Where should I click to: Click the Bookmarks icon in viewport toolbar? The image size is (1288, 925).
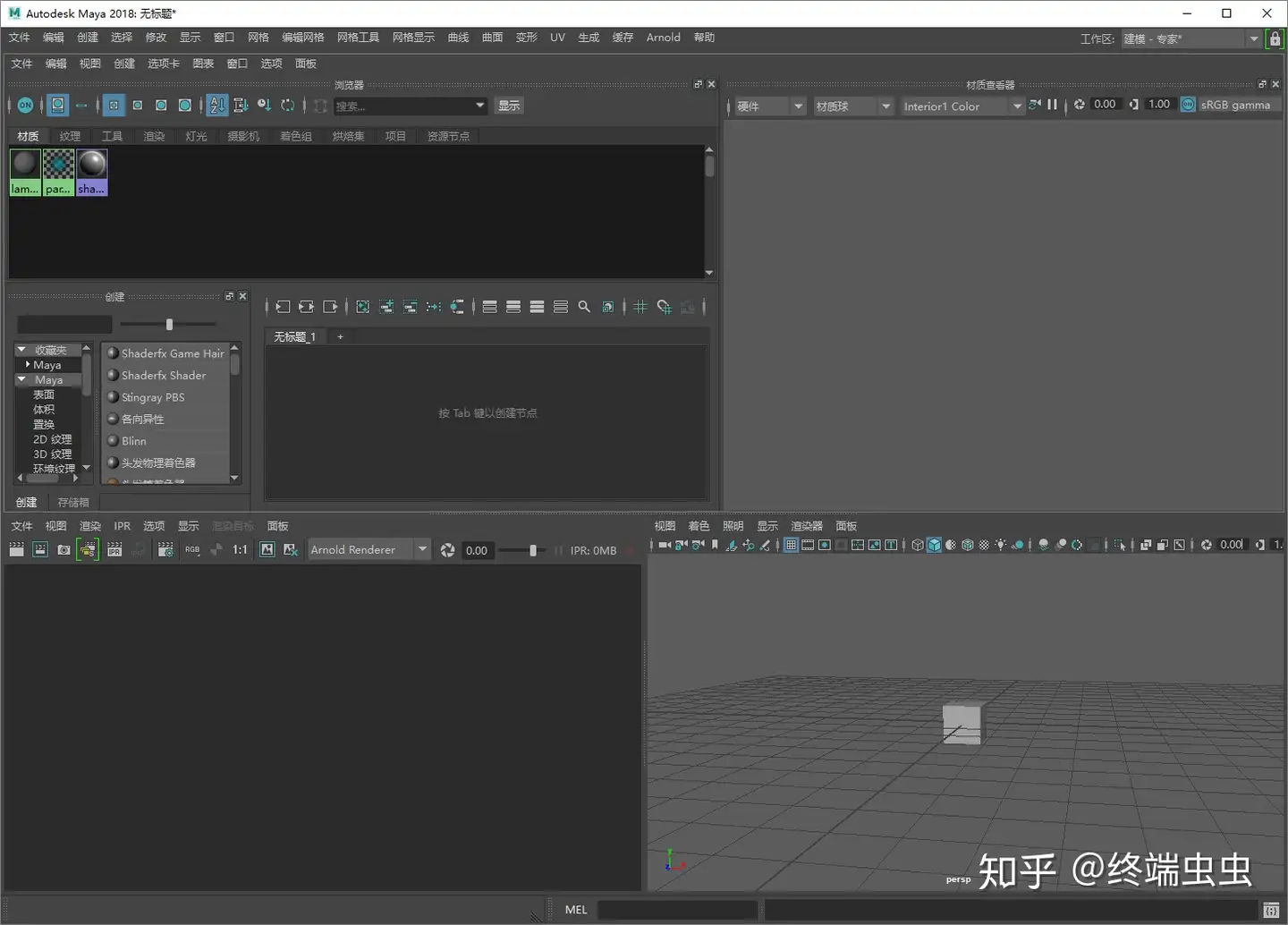[715, 545]
